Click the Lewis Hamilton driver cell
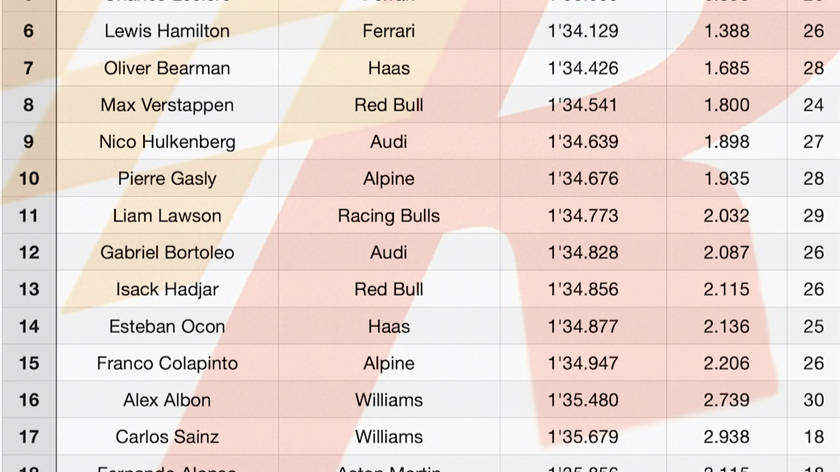This screenshot has height=472, width=840. [x=167, y=31]
